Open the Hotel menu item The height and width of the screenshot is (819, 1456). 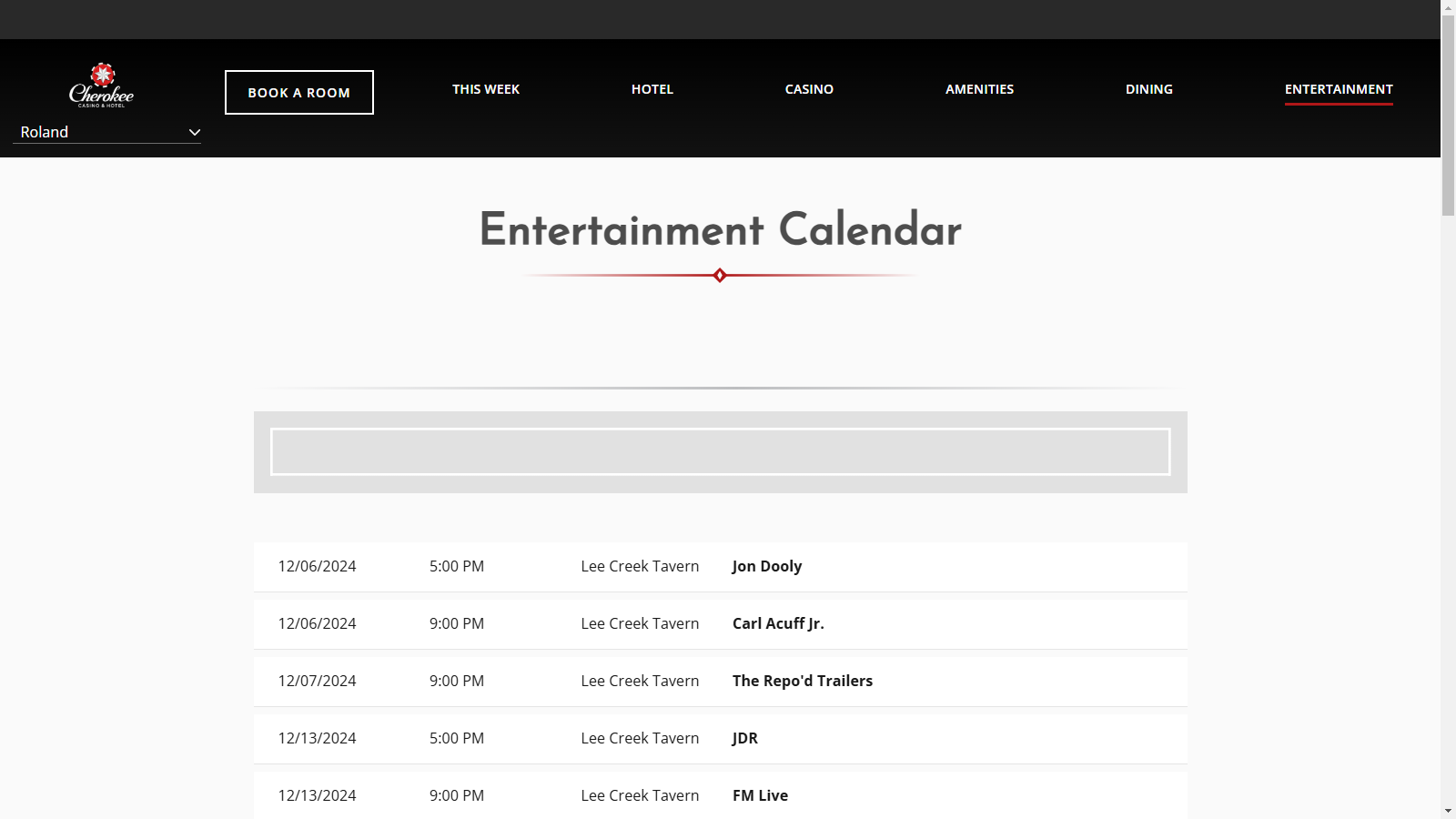click(x=652, y=89)
